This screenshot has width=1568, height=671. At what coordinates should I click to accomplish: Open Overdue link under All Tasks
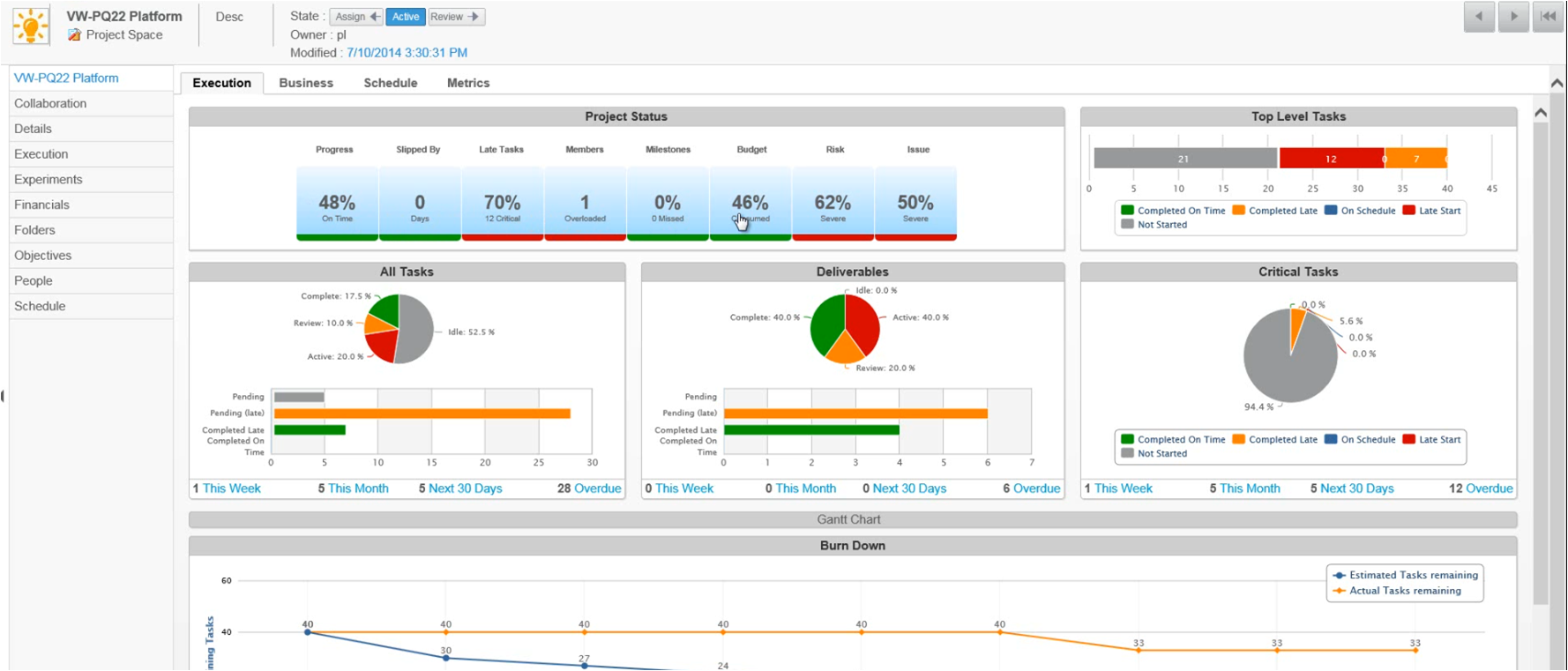597,488
